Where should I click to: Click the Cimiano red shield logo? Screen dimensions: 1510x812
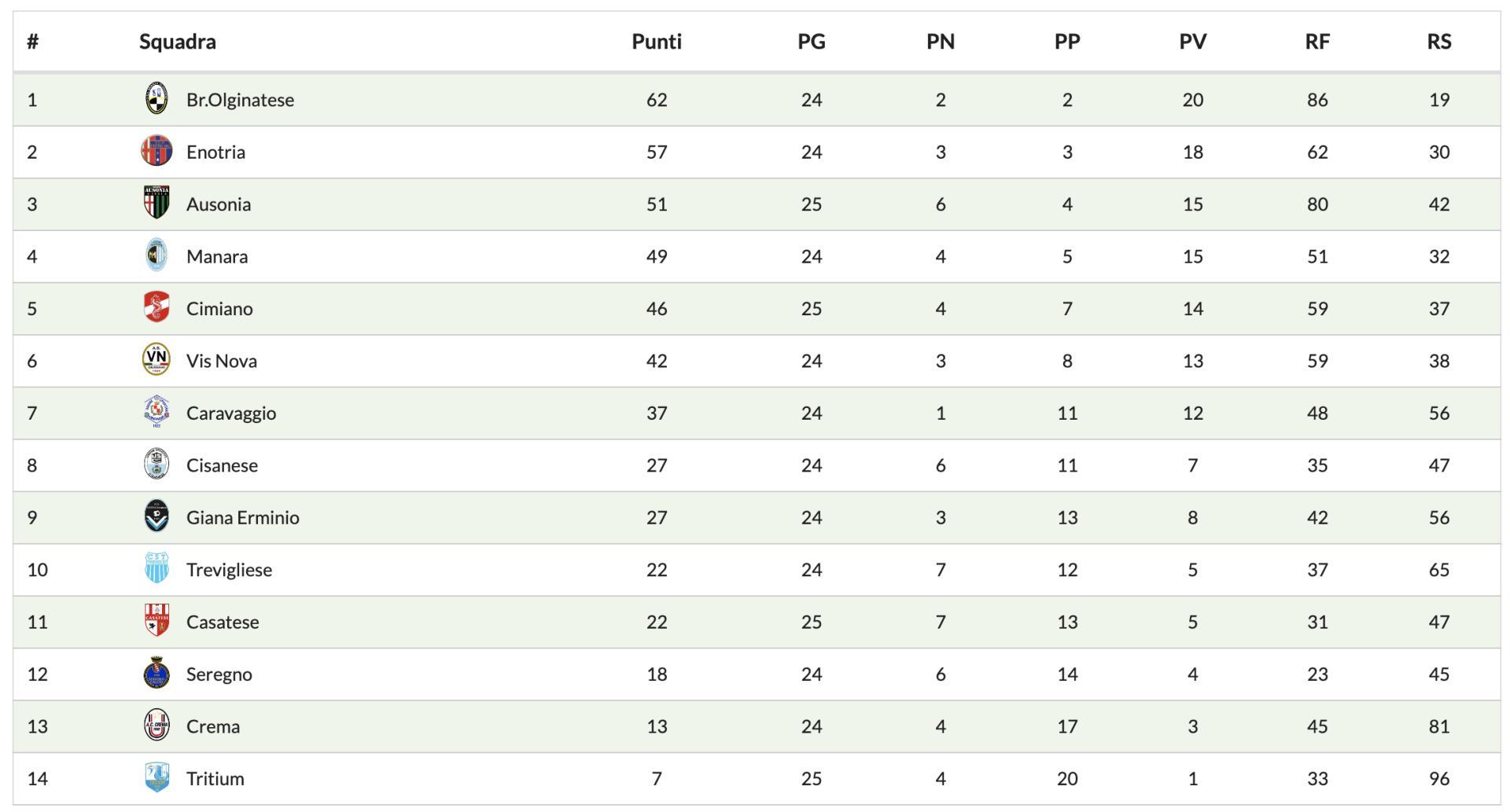157,307
